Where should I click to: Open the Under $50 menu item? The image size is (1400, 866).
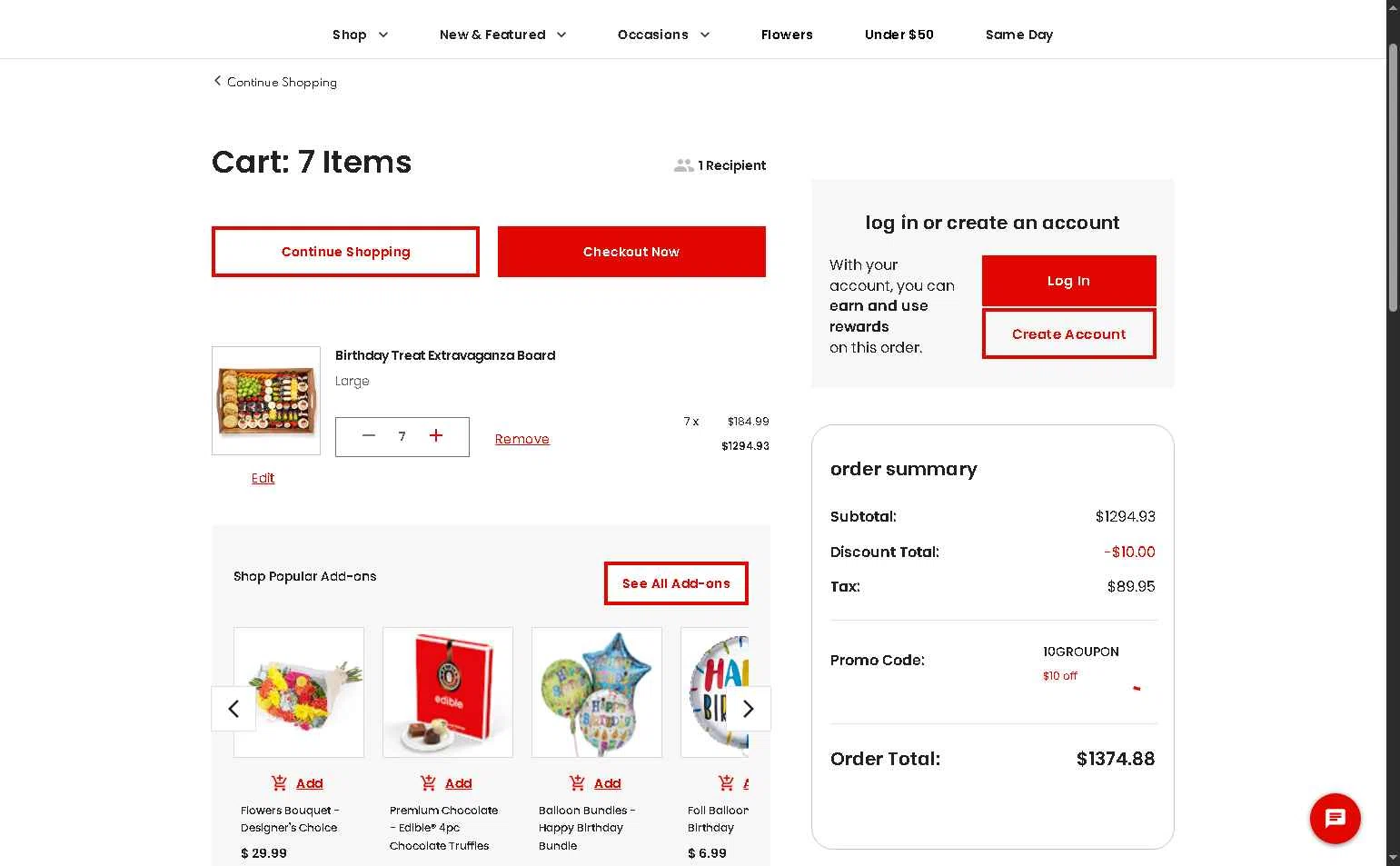point(899,35)
